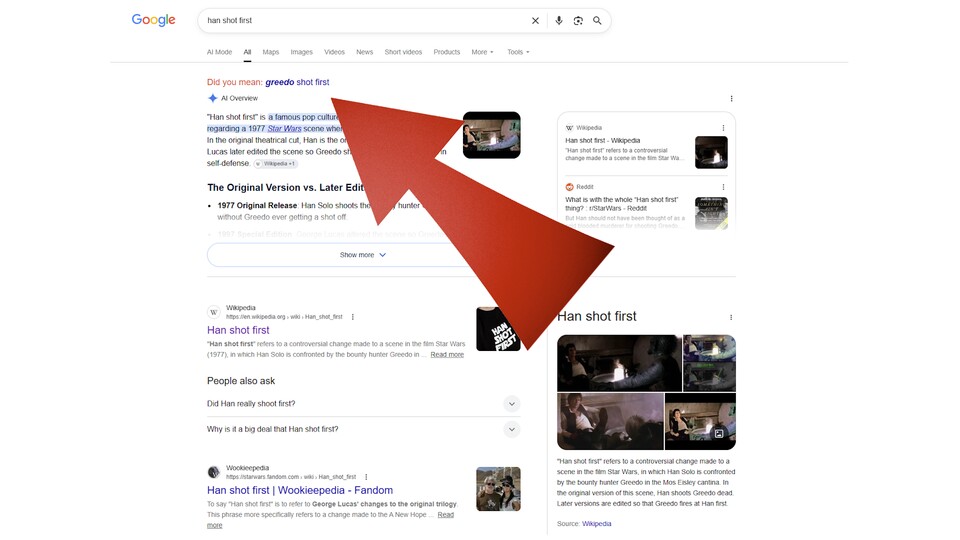Open the Han shot first Wookieepedia Fandom result
The width and height of the screenshot is (960, 540).
[300, 490]
